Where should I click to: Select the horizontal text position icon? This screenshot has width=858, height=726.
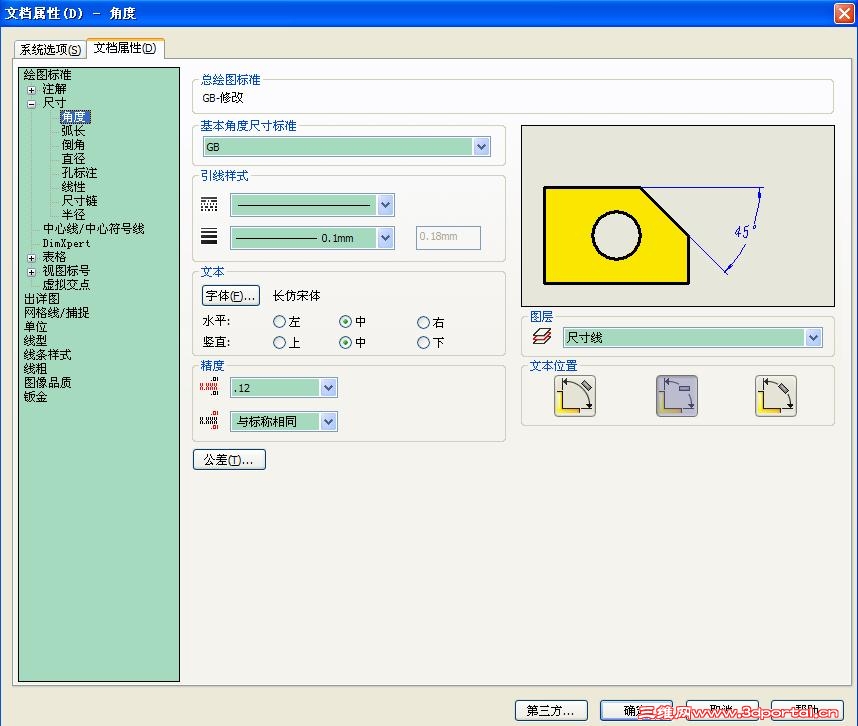(x=676, y=396)
